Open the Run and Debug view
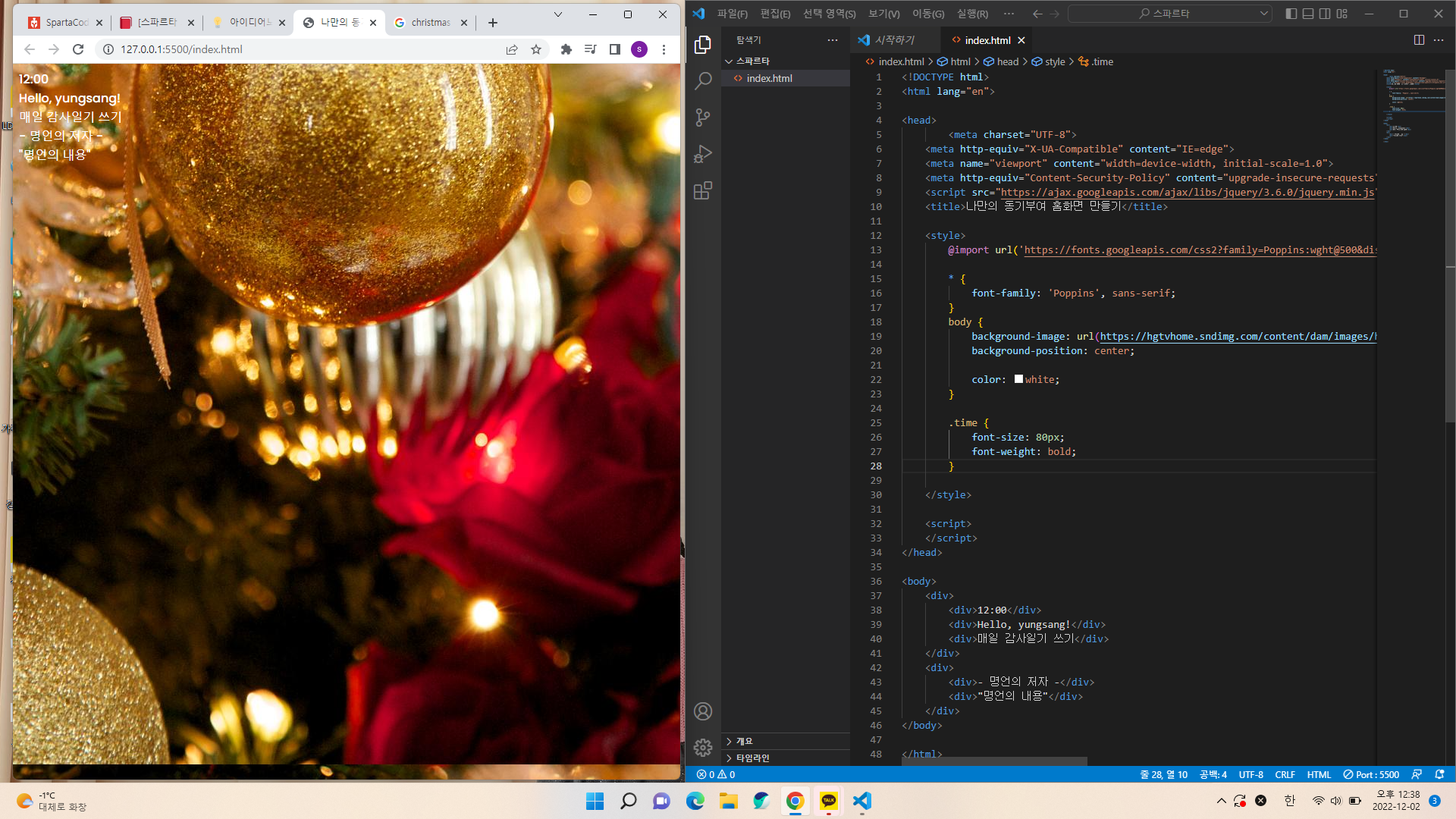 [x=703, y=154]
